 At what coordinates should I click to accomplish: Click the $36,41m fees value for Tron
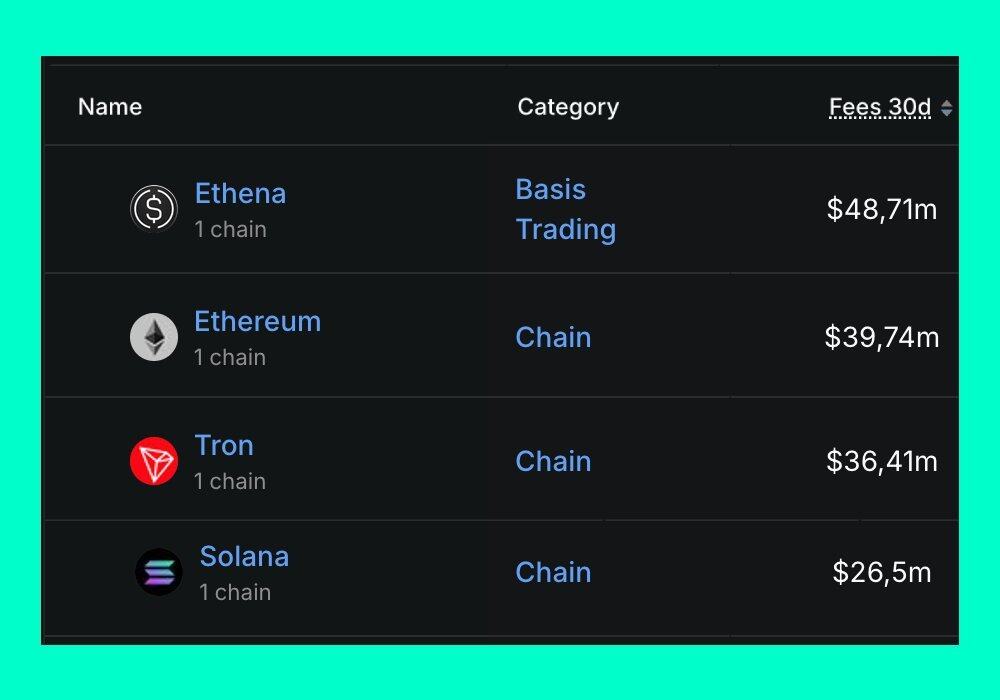pyautogui.click(x=882, y=461)
